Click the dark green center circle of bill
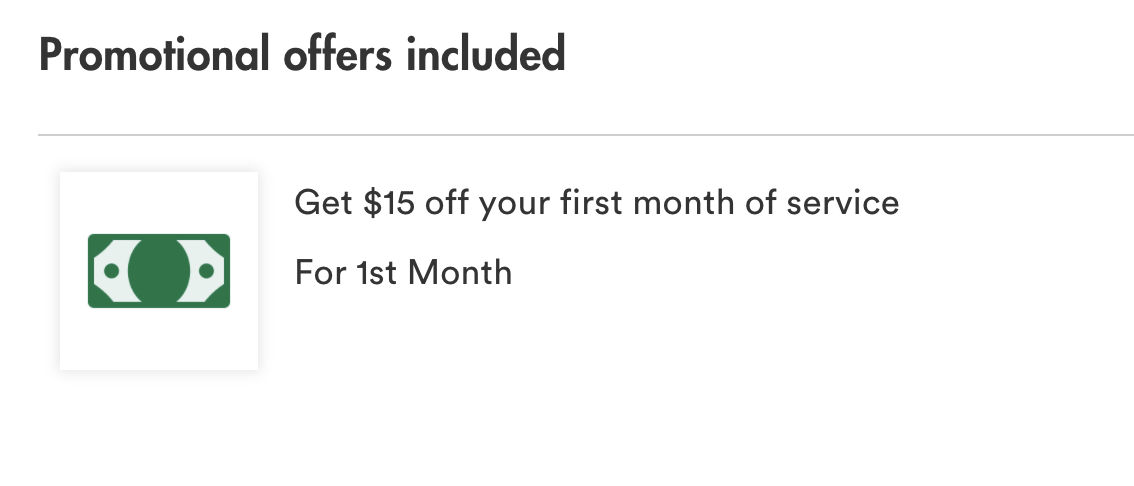 158,271
